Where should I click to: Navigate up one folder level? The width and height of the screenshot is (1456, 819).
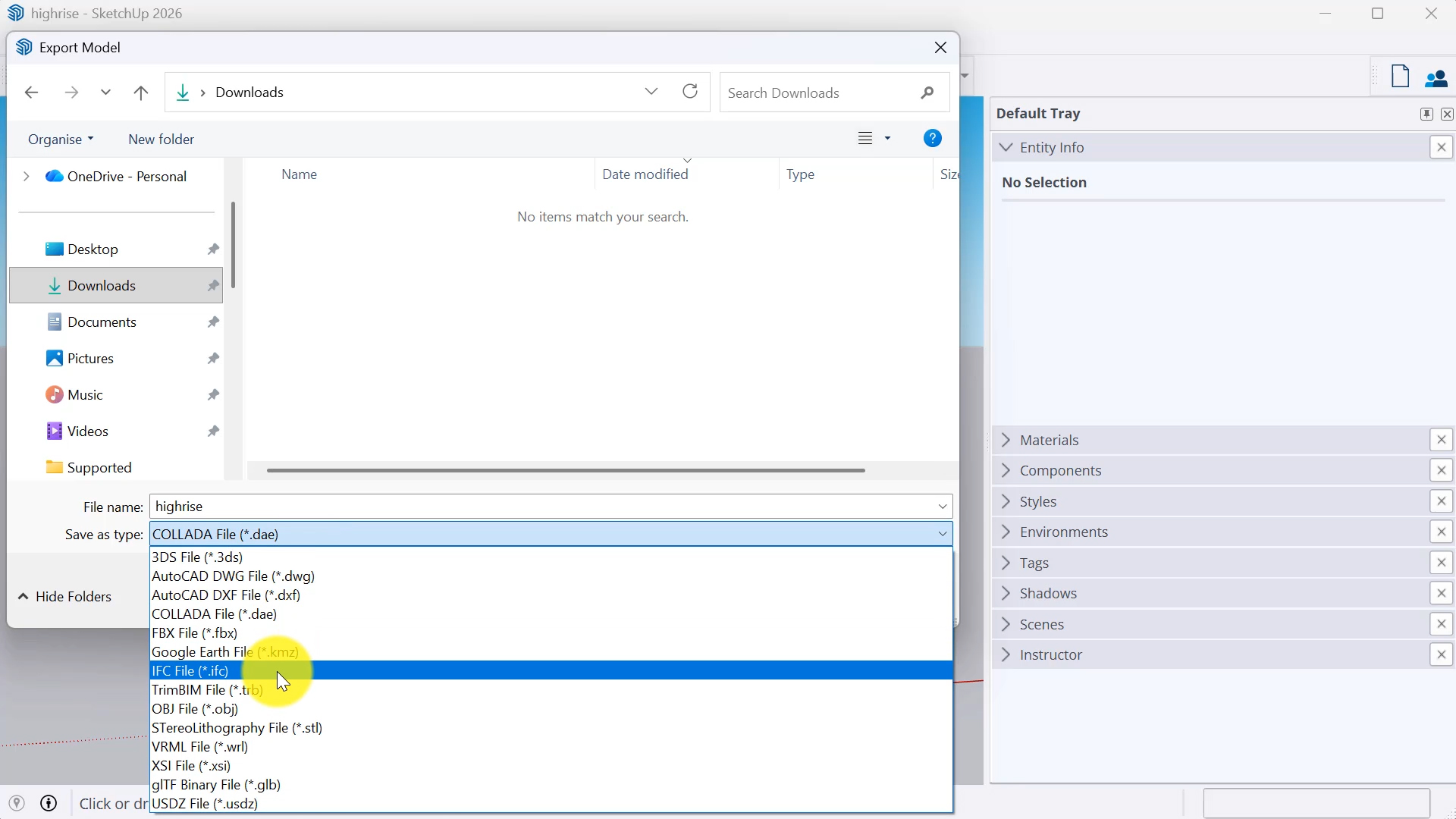141,92
